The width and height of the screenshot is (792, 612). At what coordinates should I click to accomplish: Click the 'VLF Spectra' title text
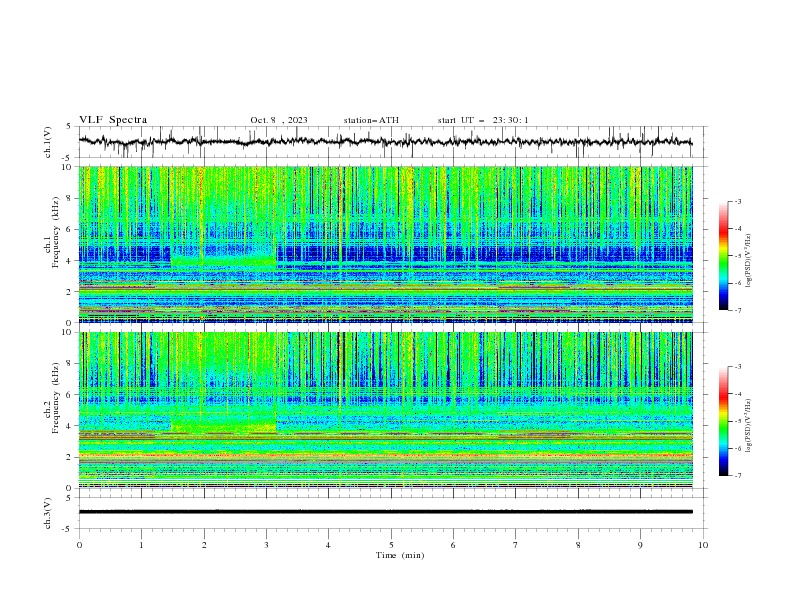click(x=113, y=120)
